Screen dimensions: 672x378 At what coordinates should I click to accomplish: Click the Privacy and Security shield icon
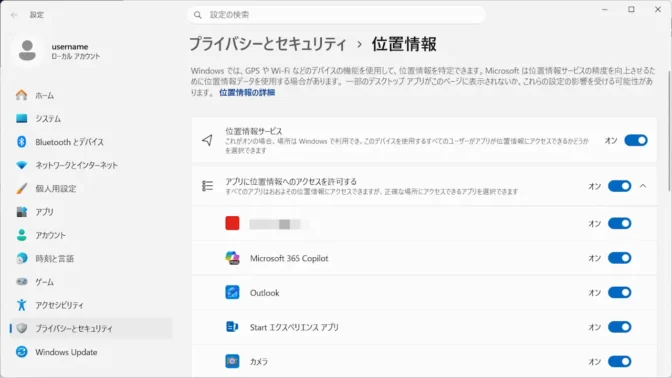pyautogui.click(x=21, y=328)
